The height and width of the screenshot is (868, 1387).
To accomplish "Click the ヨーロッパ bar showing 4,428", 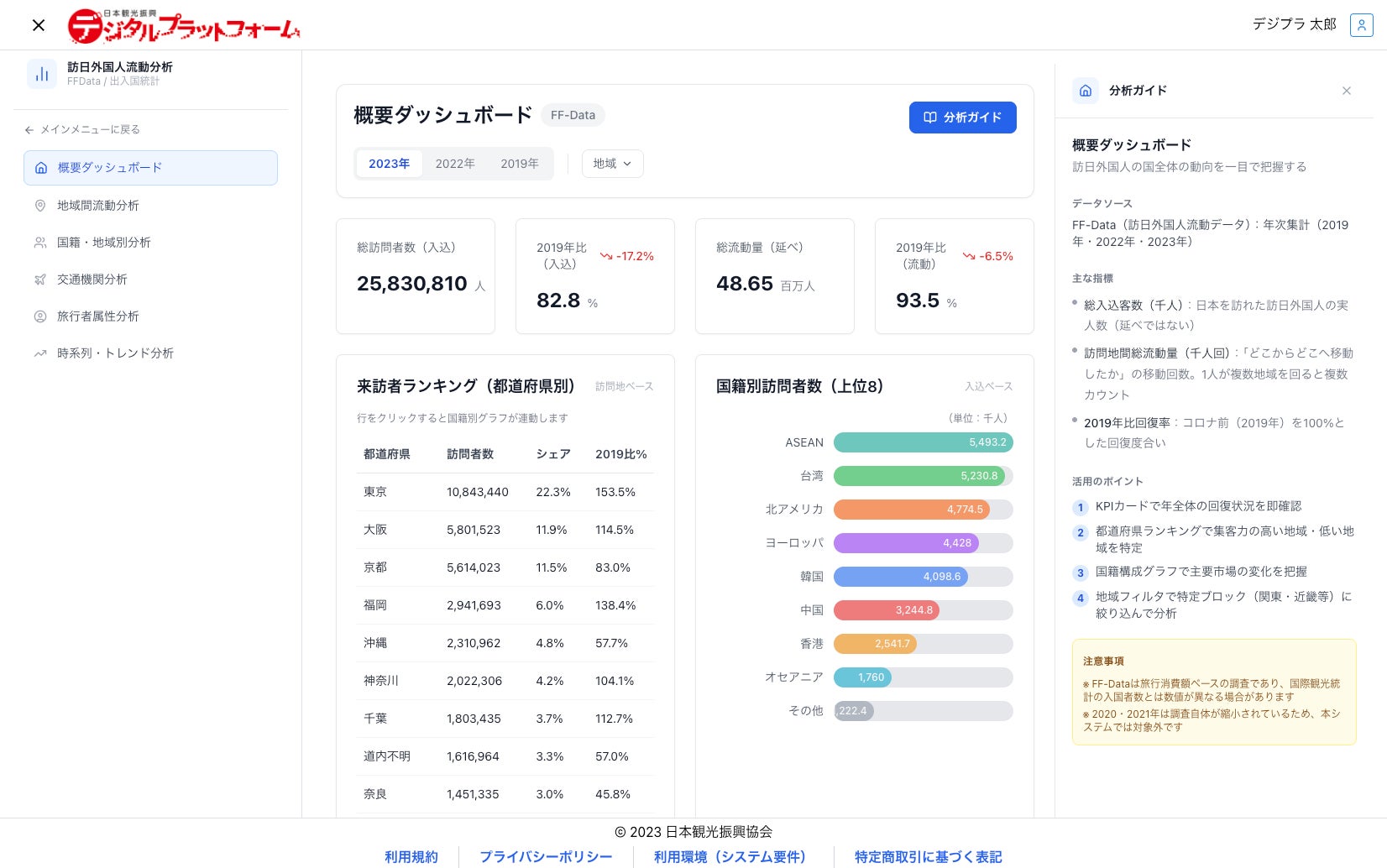I will (906, 543).
